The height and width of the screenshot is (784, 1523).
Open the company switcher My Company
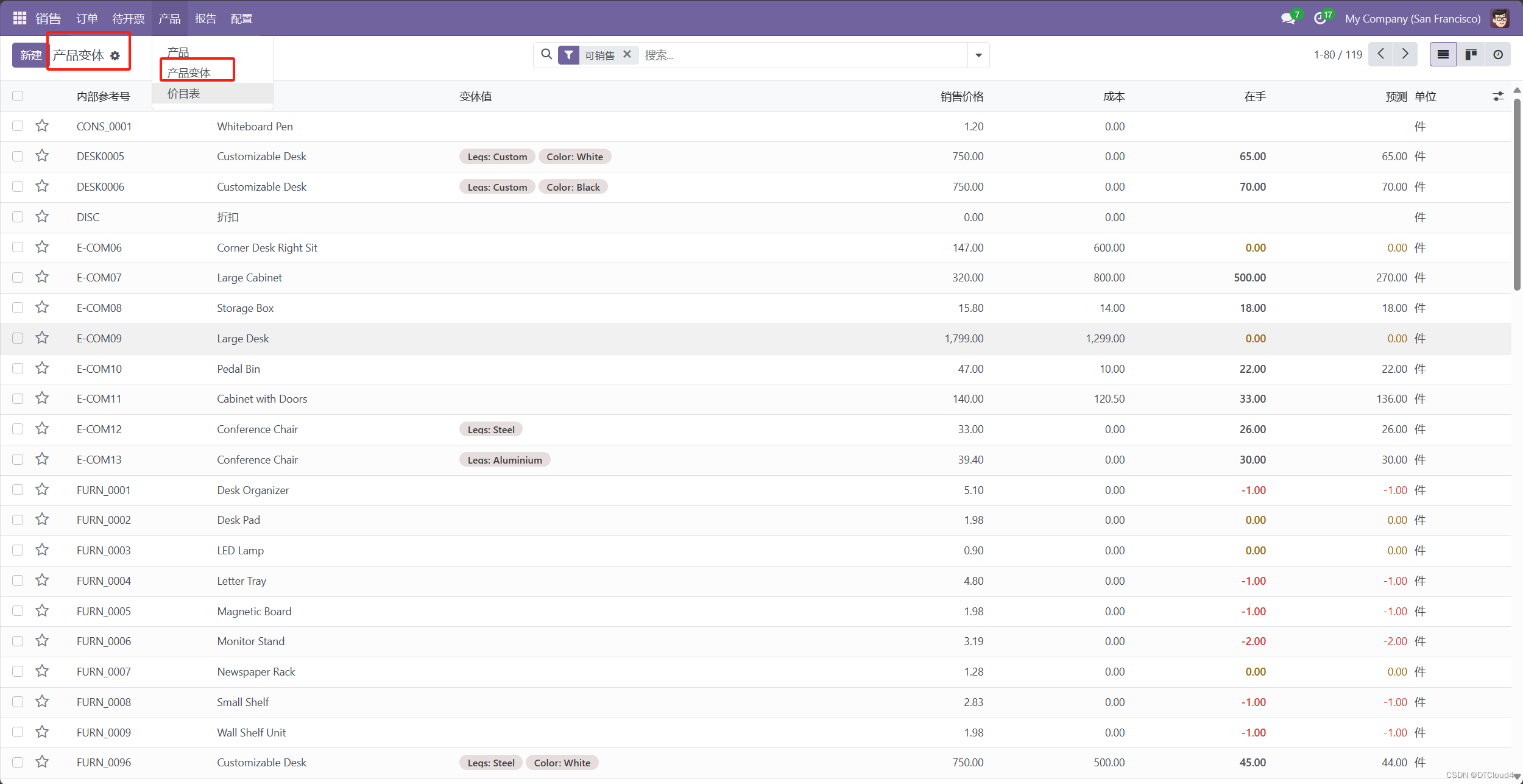click(1412, 19)
